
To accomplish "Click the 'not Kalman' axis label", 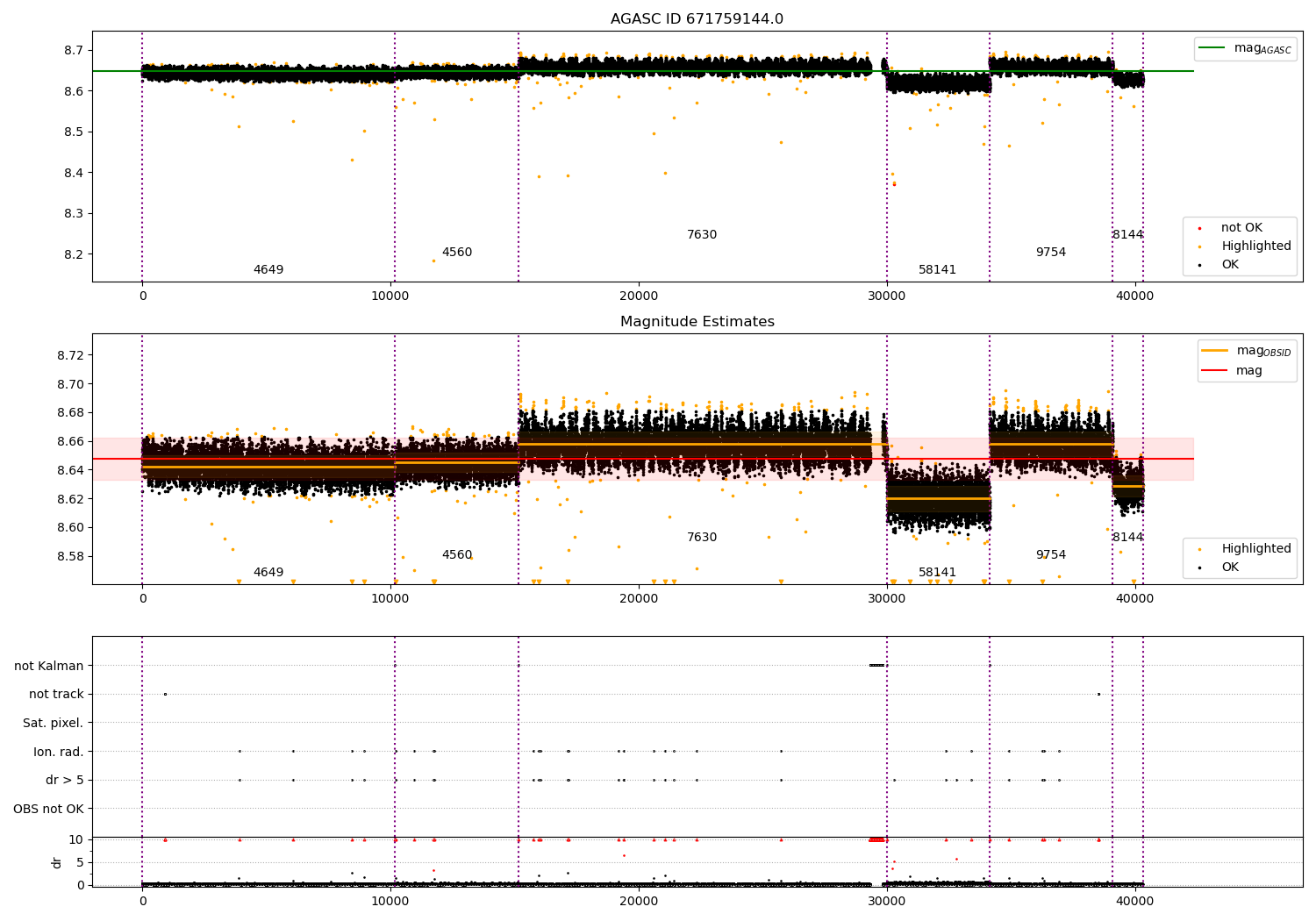I will click(x=49, y=667).
